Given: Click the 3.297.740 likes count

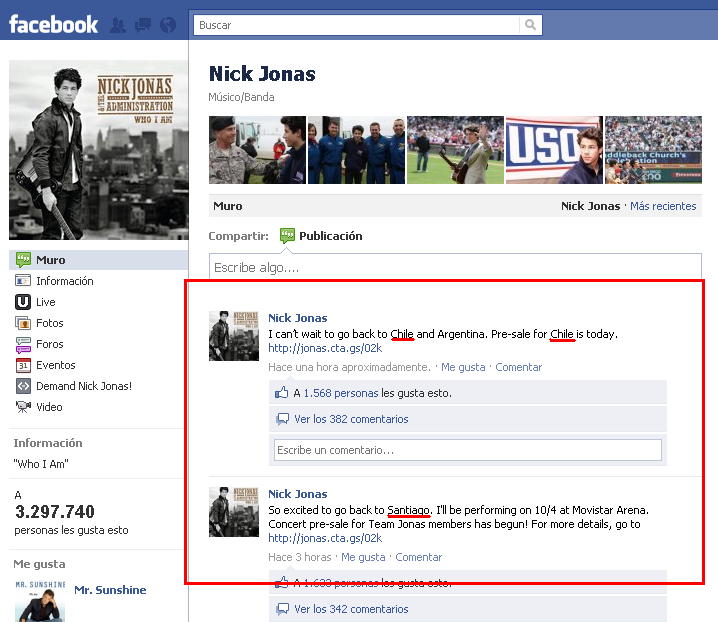Looking at the screenshot, I should point(54,512).
